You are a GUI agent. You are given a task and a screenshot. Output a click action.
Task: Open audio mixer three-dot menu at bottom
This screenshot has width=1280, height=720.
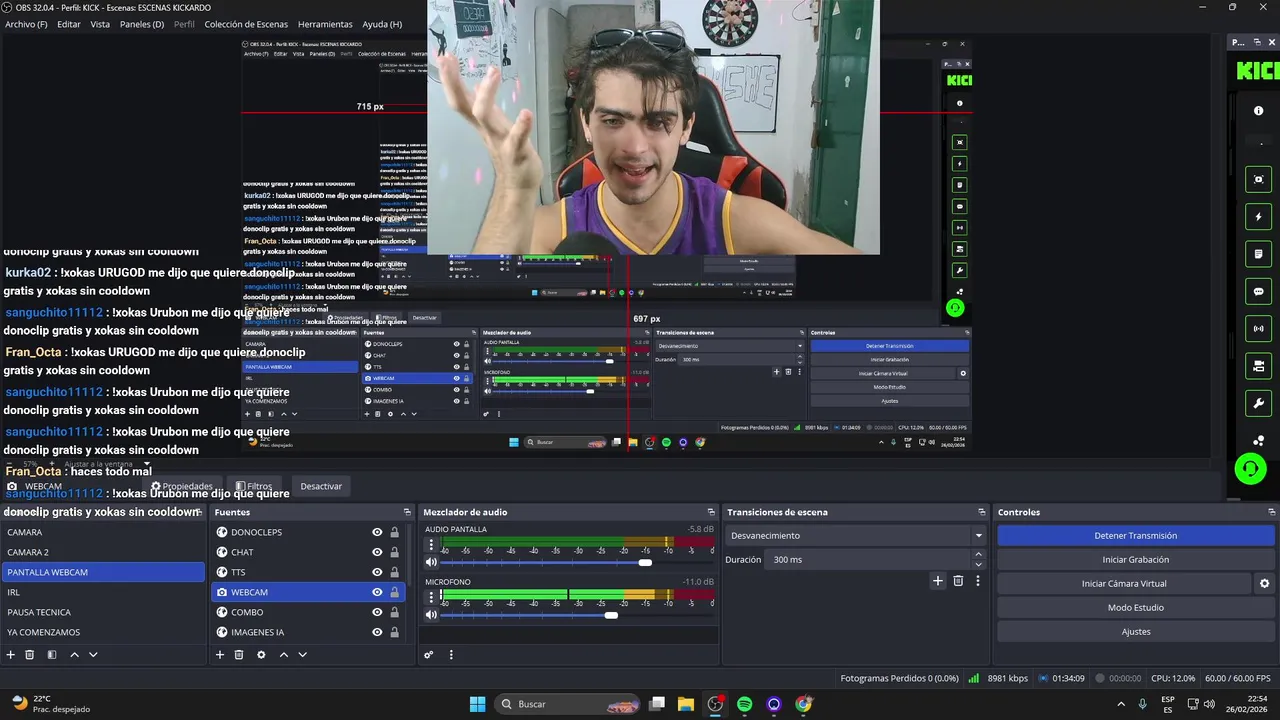coord(451,655)
